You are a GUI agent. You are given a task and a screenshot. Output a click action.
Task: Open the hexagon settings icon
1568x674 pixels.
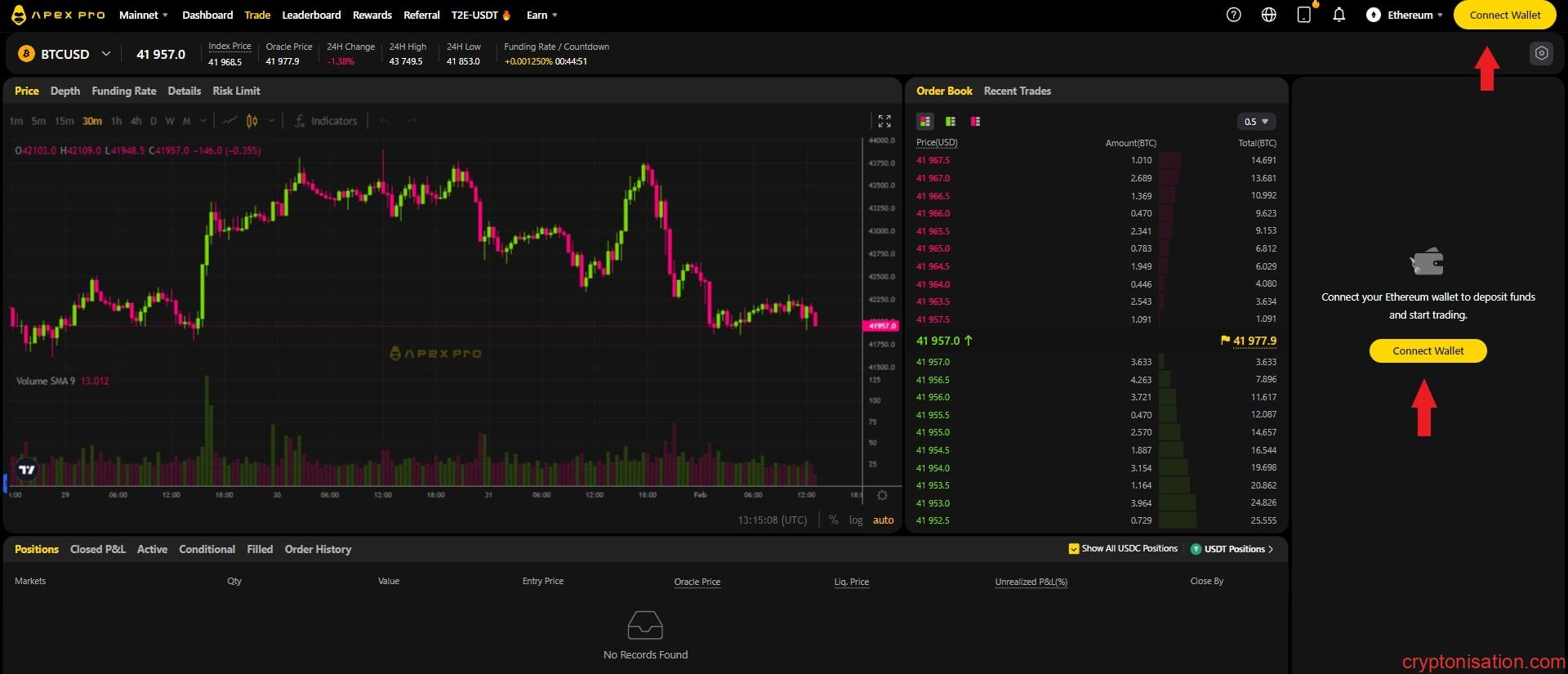(x=1540, y=53)
